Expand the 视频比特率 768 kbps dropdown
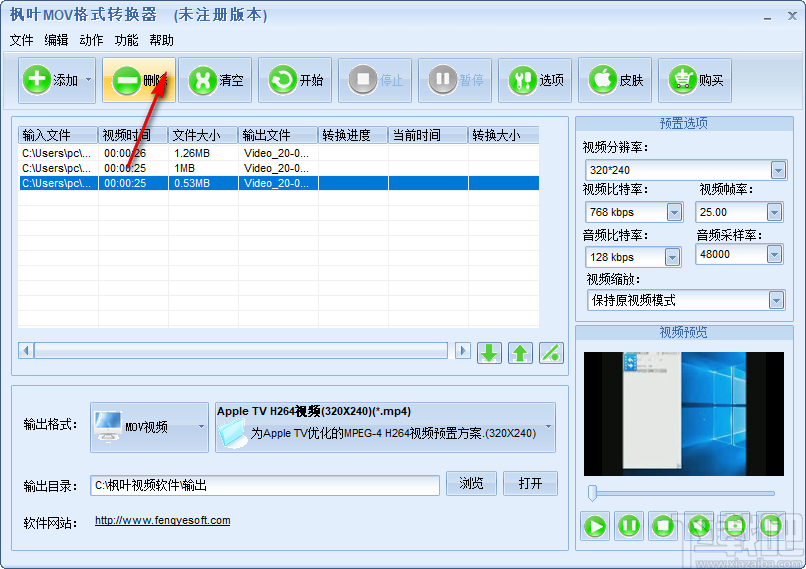The image size is (806, 569). click(674, 212)
